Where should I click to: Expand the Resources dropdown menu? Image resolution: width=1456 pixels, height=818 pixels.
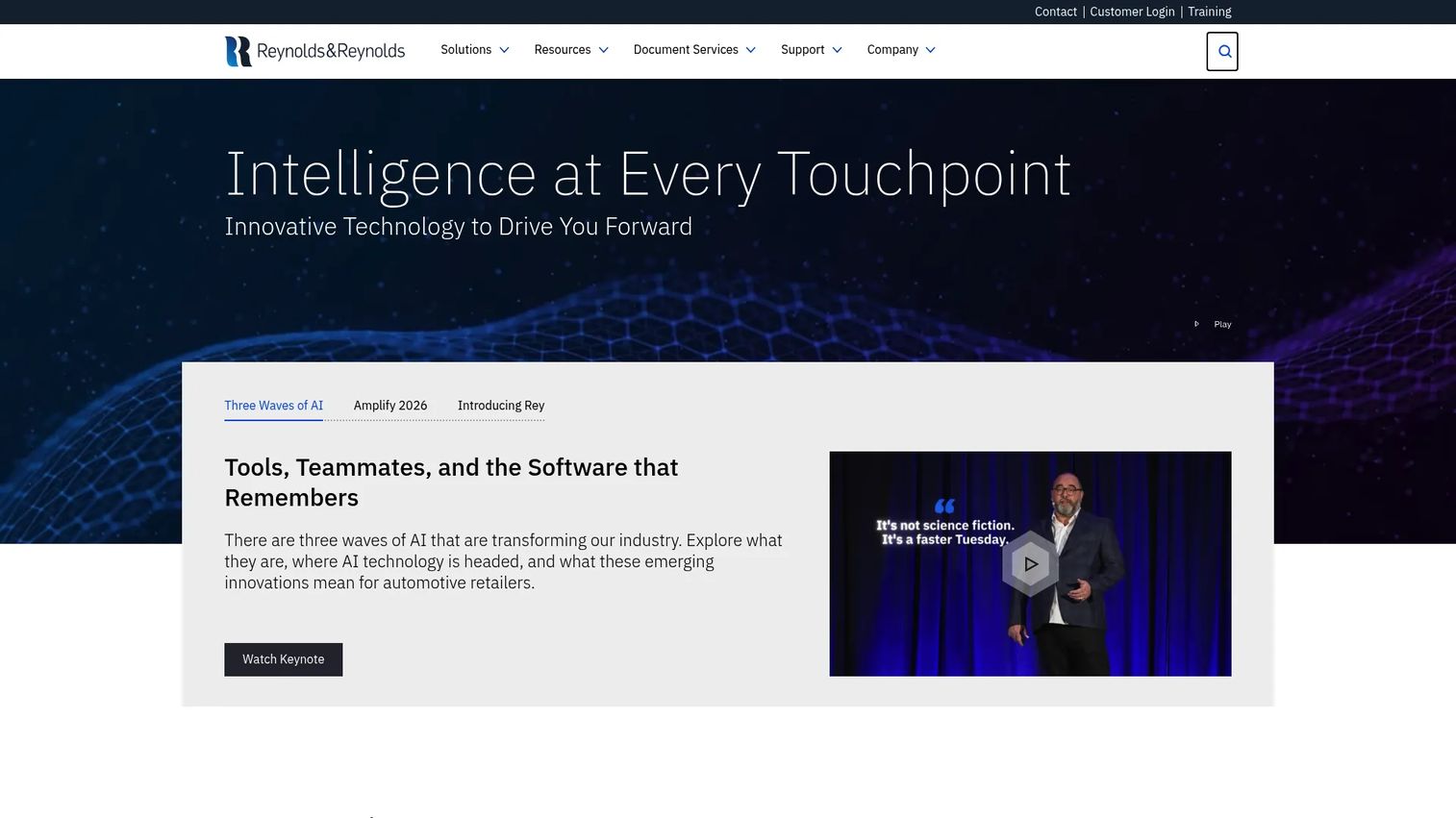pos(571,50)
